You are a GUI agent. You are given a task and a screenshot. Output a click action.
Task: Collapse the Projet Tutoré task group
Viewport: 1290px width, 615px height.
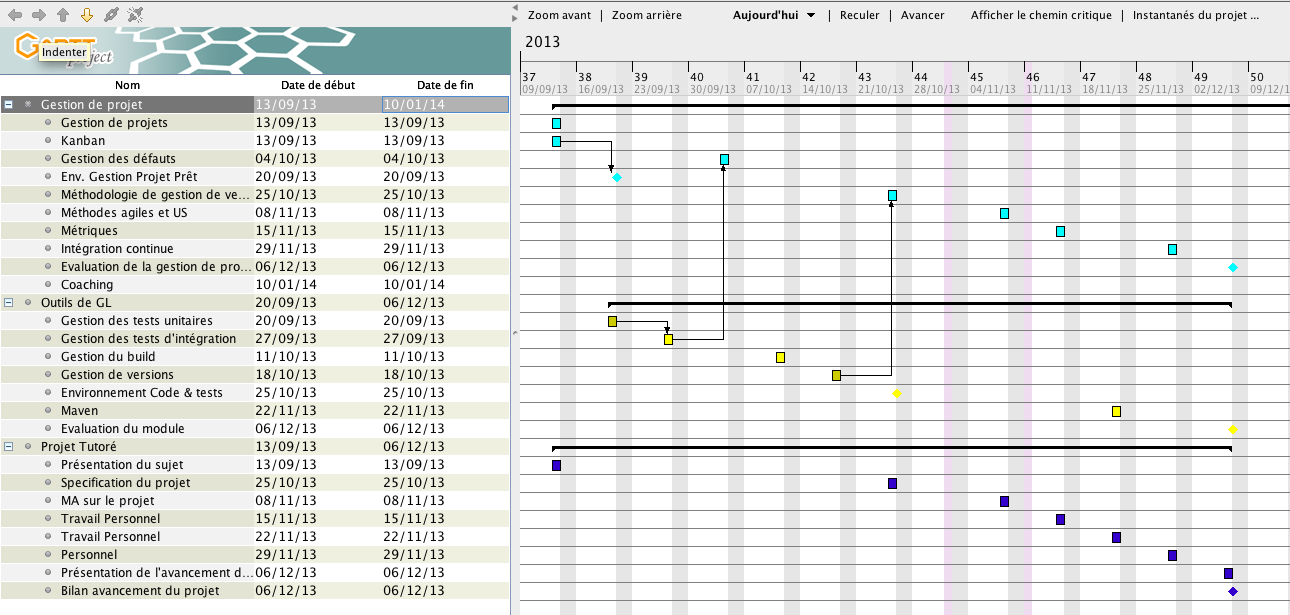(9, 447)
